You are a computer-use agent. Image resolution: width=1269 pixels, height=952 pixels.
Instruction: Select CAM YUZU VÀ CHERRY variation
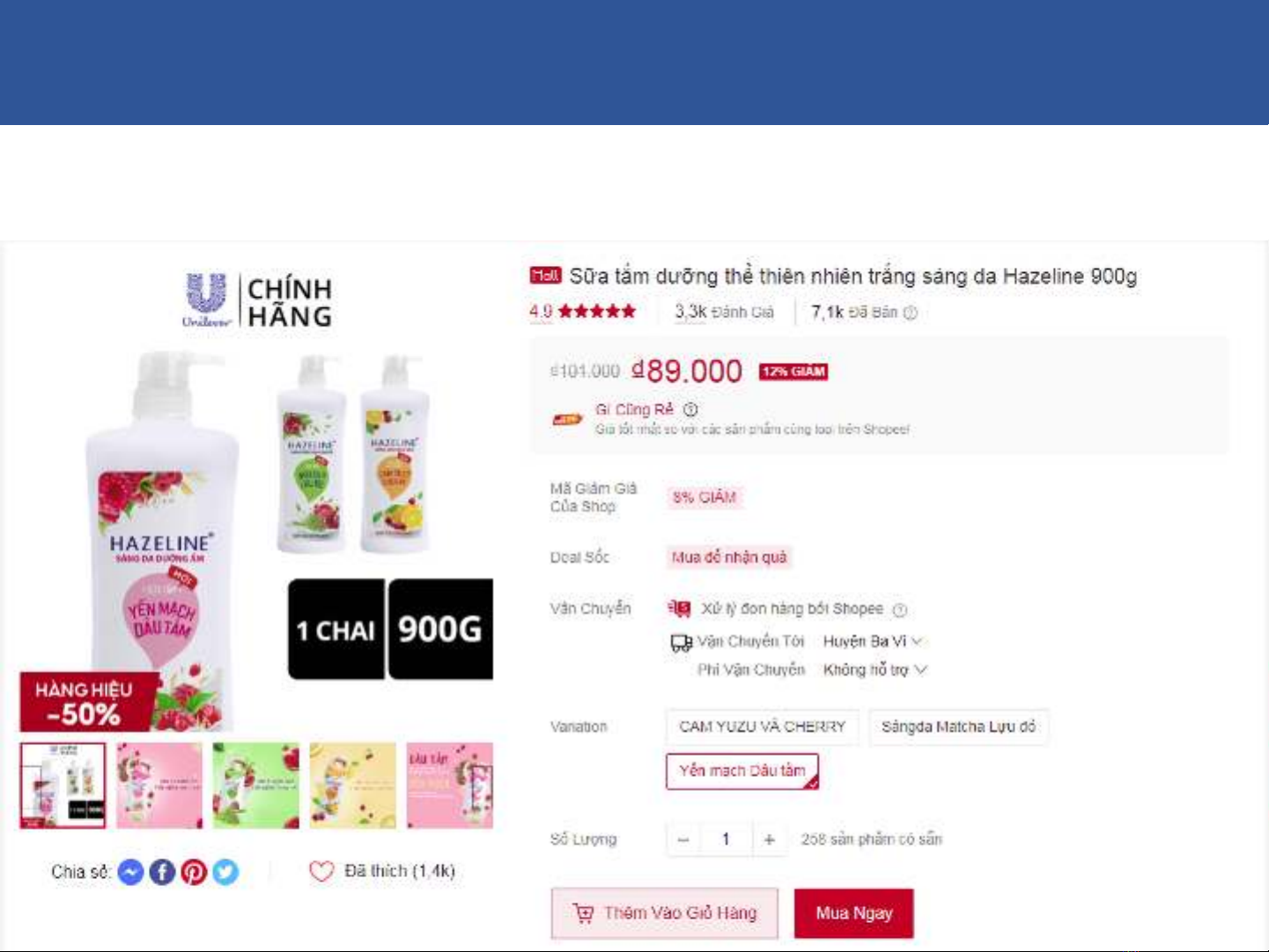pos(762,727)
